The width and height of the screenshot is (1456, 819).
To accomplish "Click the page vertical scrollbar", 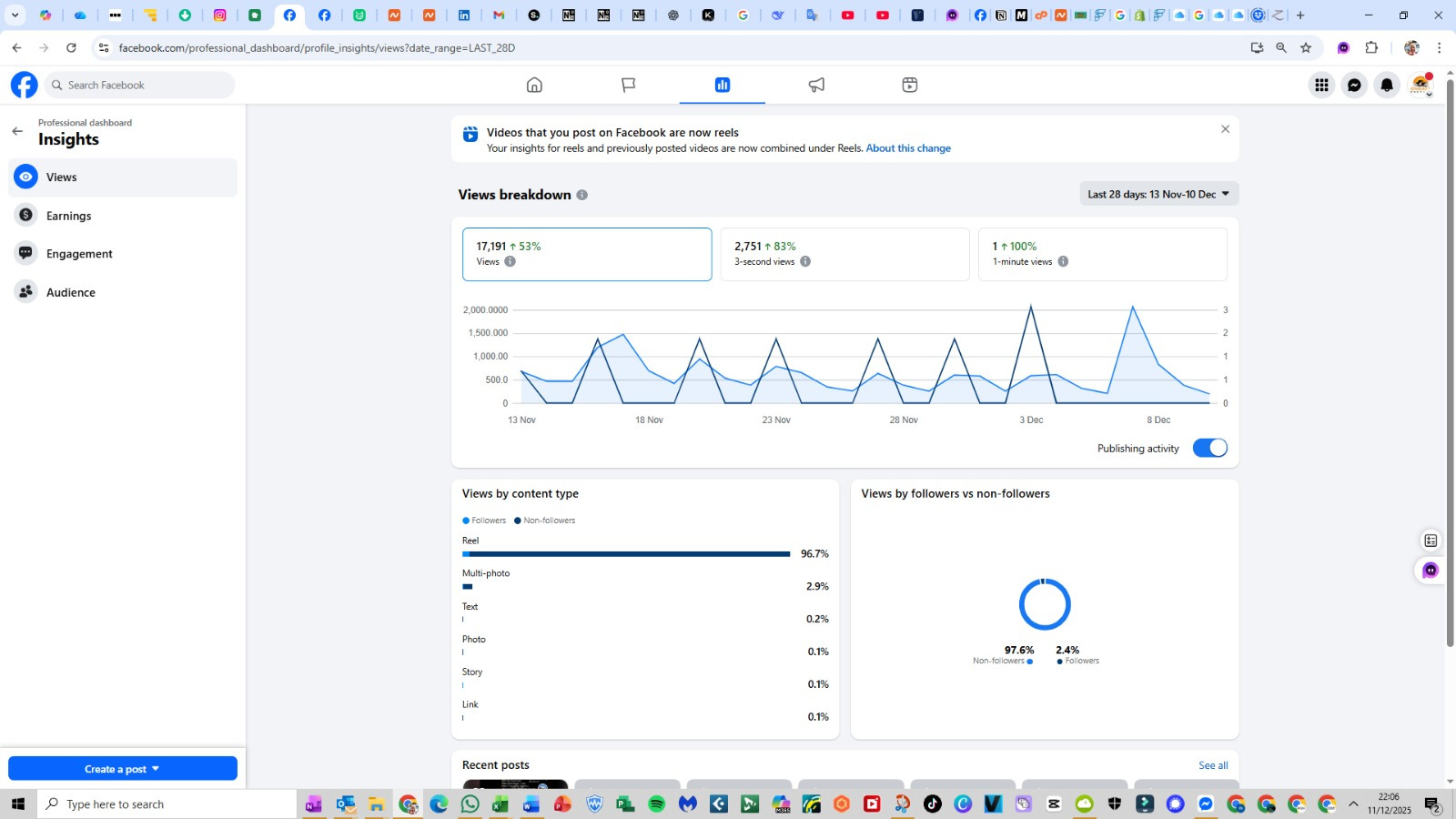I will click(x=1450, y=364).
